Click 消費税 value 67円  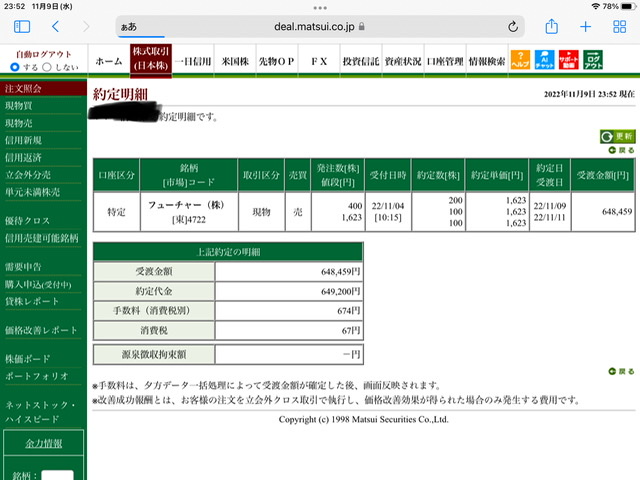(x=351, y=330)
